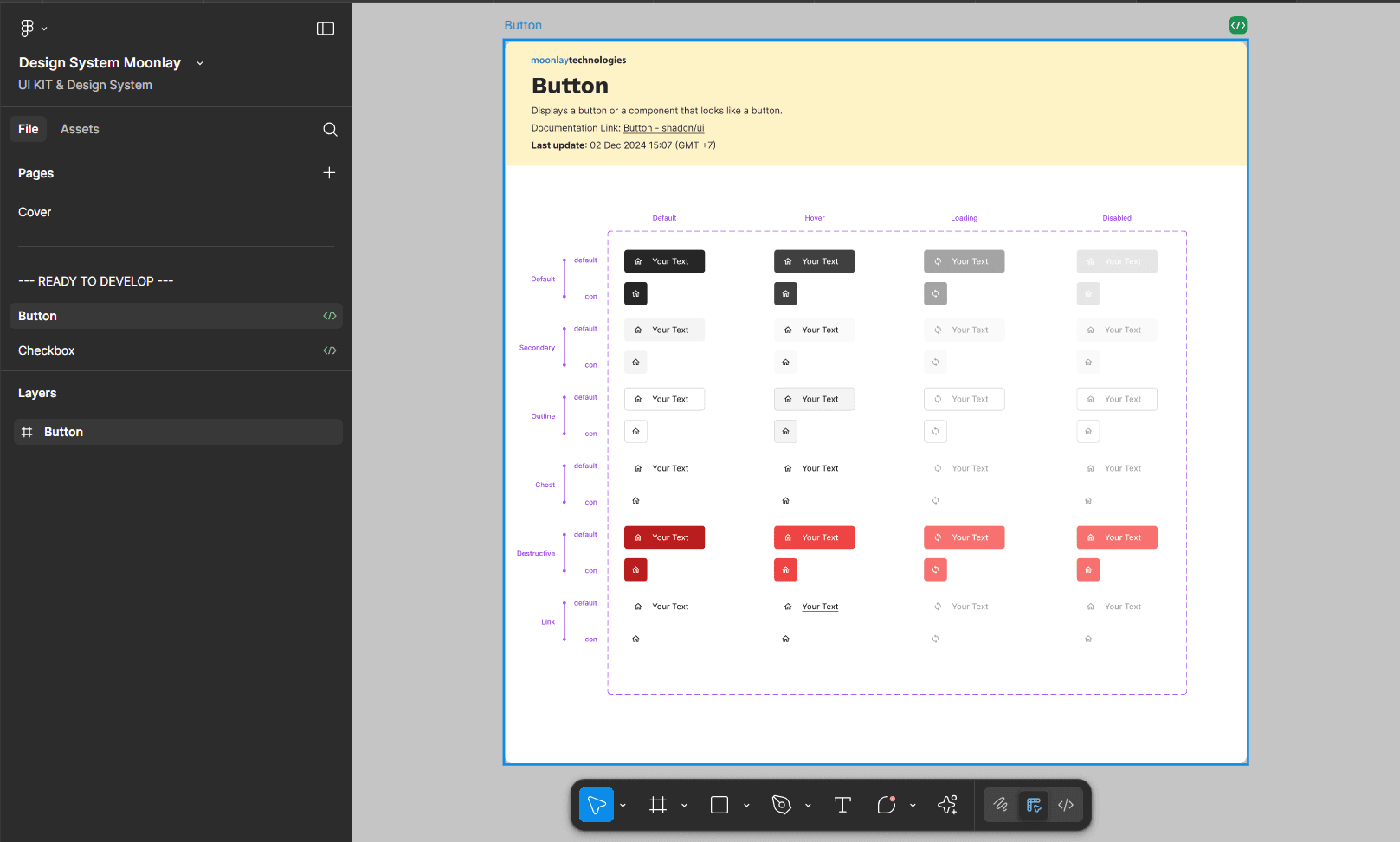Click the Disabled column header label
The image size is (1400, 842).
click(x=1117, y=218)
